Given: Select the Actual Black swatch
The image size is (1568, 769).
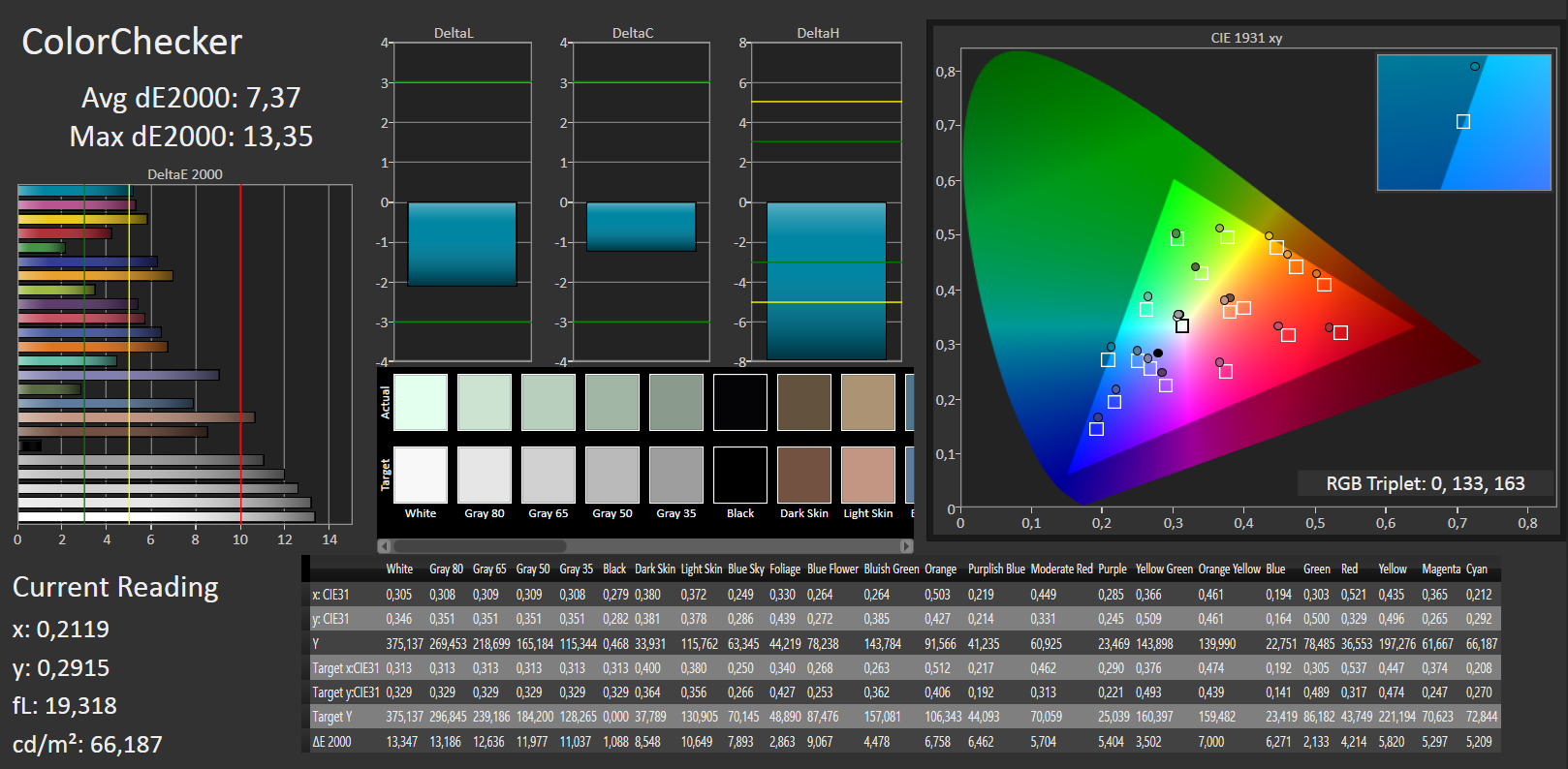Looking at the screenshot, I should click(740, 402).
